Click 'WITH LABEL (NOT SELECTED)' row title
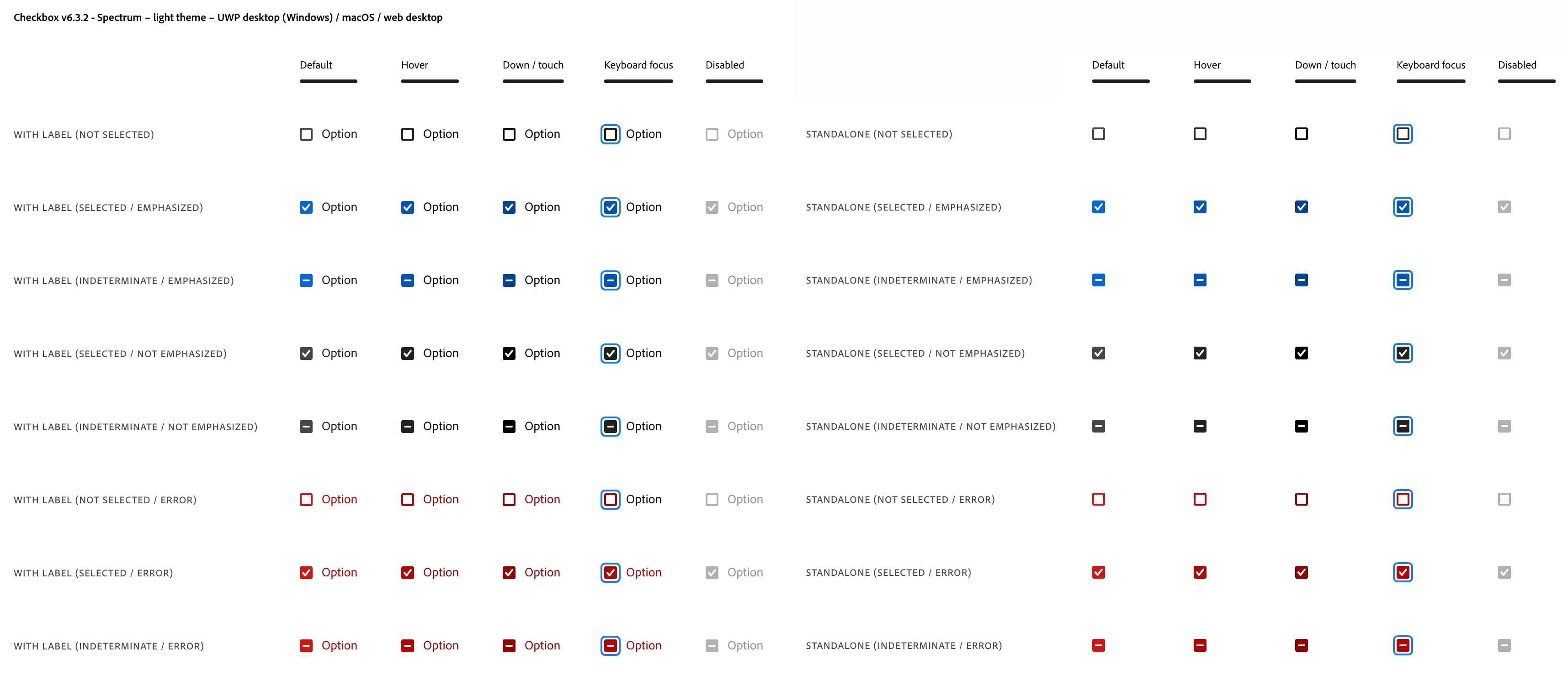The image size is (1568, 686). click(x=84, y=134)
